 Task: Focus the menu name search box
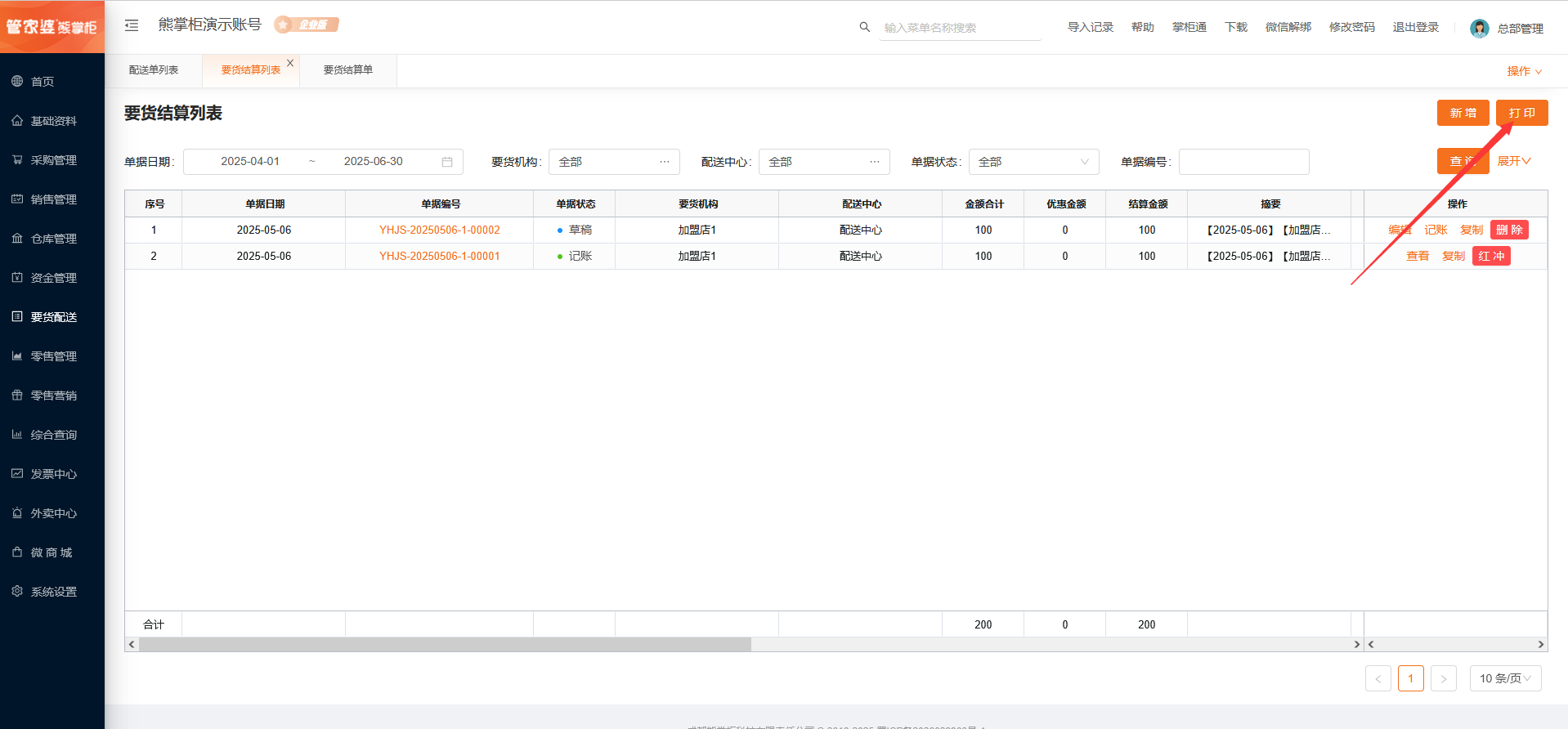(961, 28)
